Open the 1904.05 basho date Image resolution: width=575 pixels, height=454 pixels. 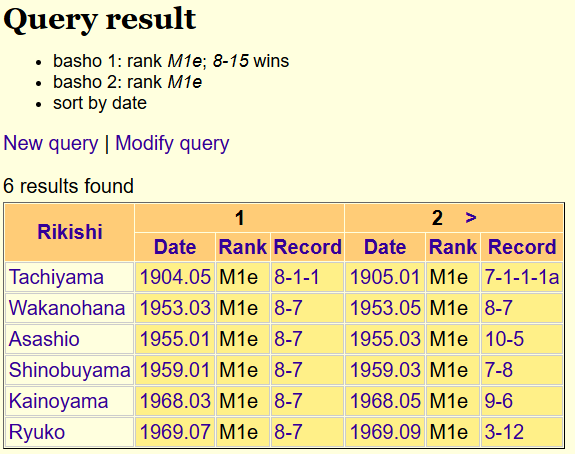[x=175, y=277]
